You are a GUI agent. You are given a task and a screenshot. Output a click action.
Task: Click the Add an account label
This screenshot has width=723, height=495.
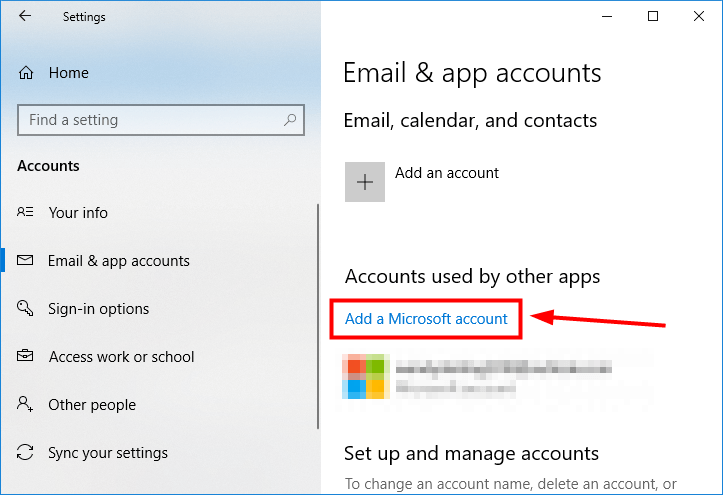tap(447, 173)
